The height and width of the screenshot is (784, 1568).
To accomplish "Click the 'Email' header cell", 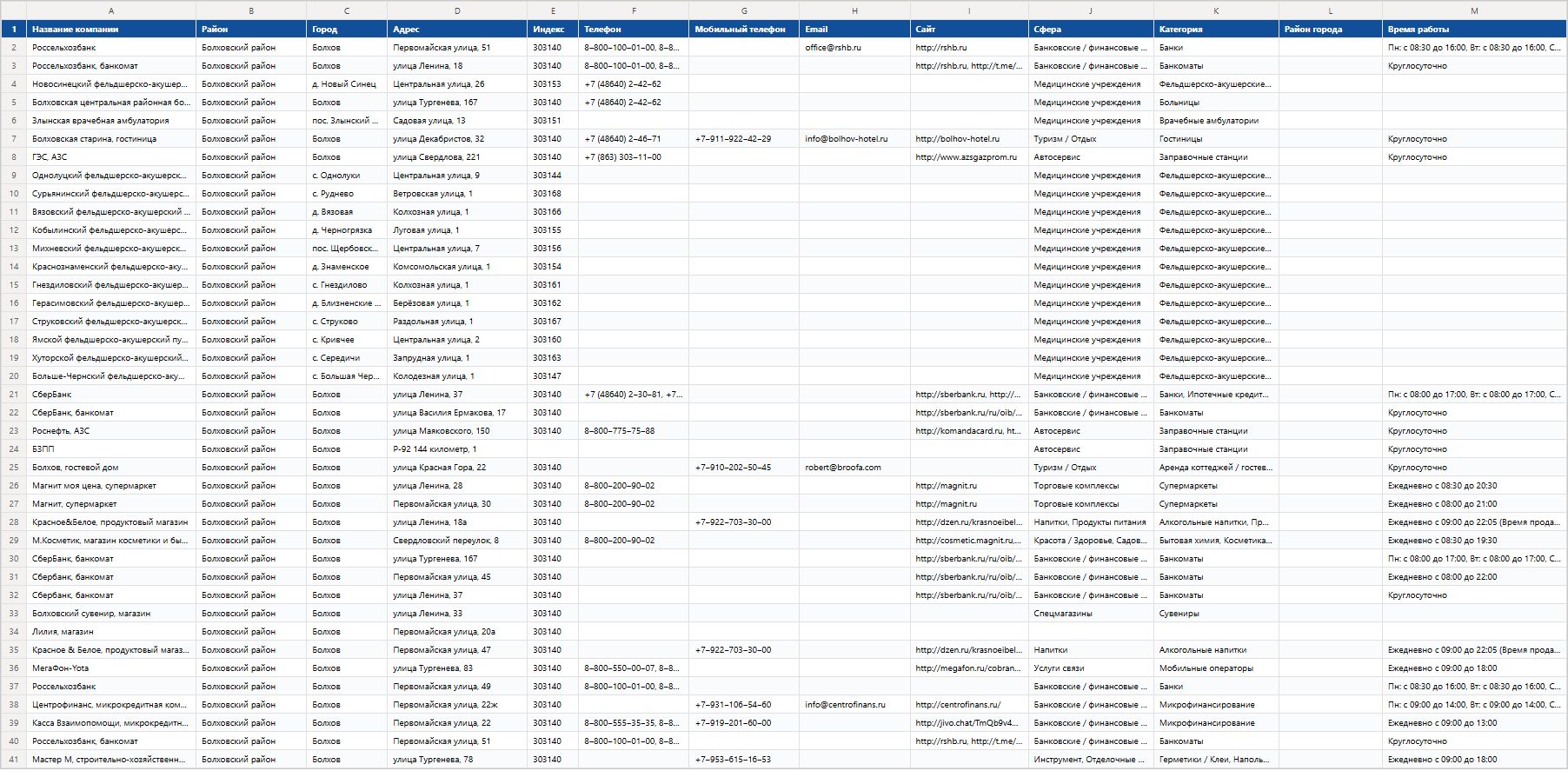I will [854, 30].
